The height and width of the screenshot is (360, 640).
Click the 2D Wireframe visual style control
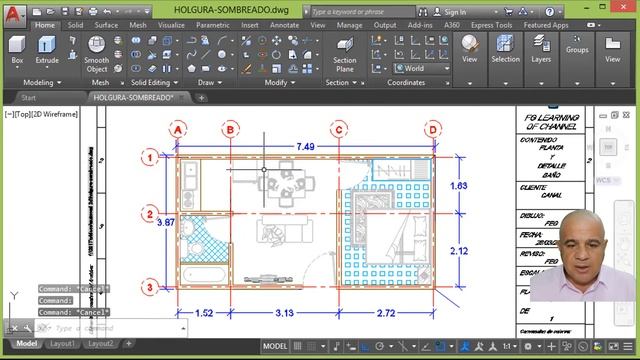55,114
